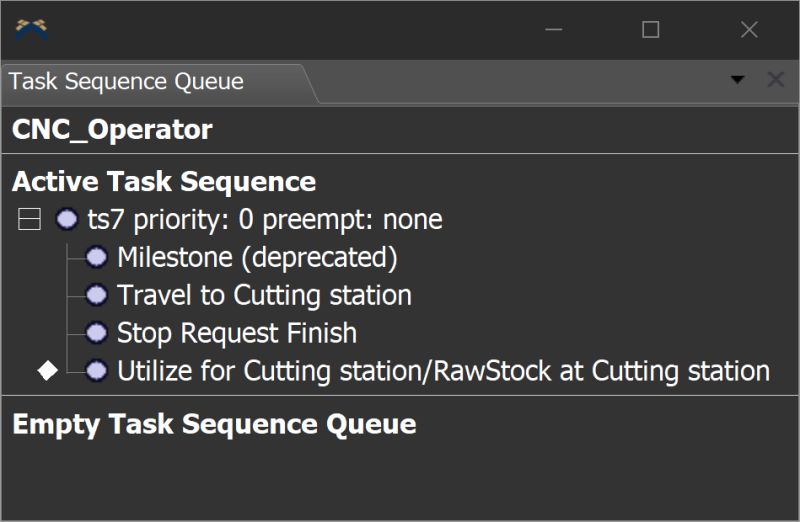
Task: Maximize the window
Action: [x=651, y=30]
